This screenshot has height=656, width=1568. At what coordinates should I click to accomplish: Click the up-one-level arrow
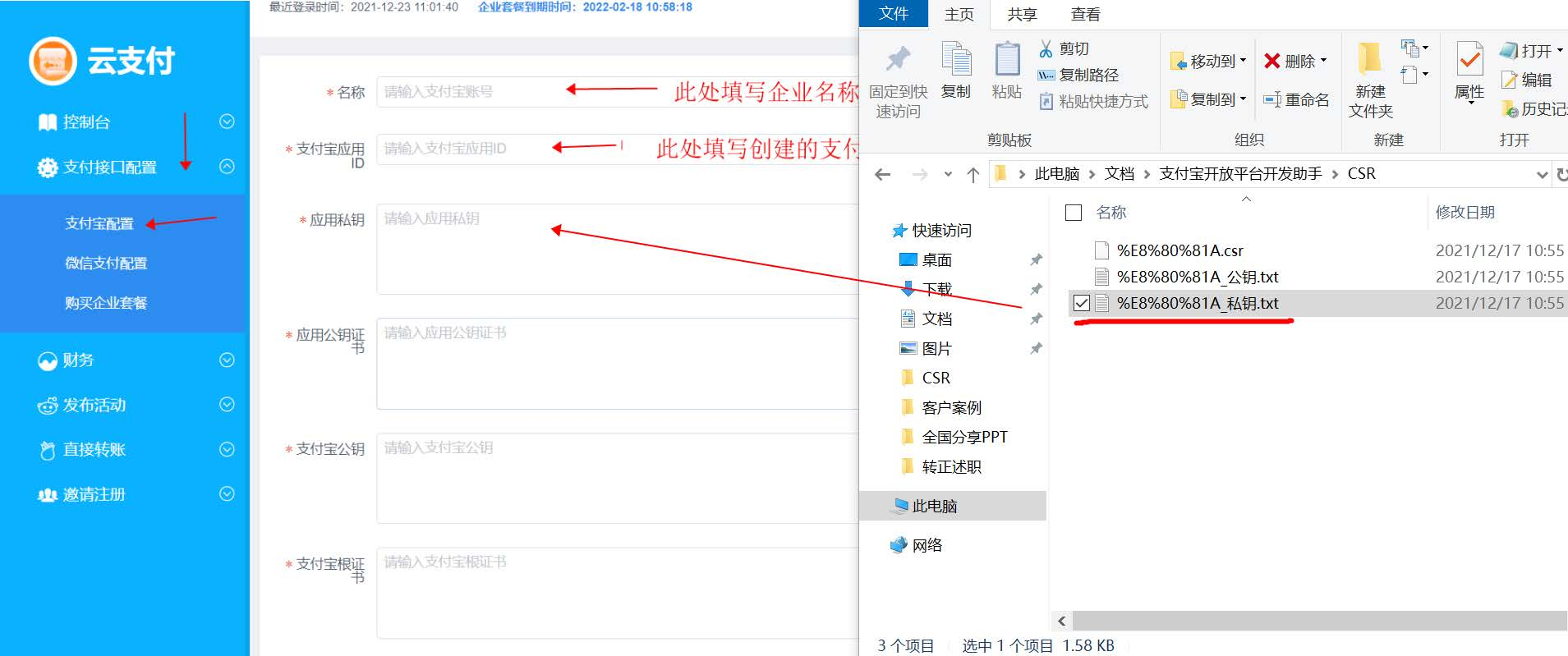[x=973, y=174]
